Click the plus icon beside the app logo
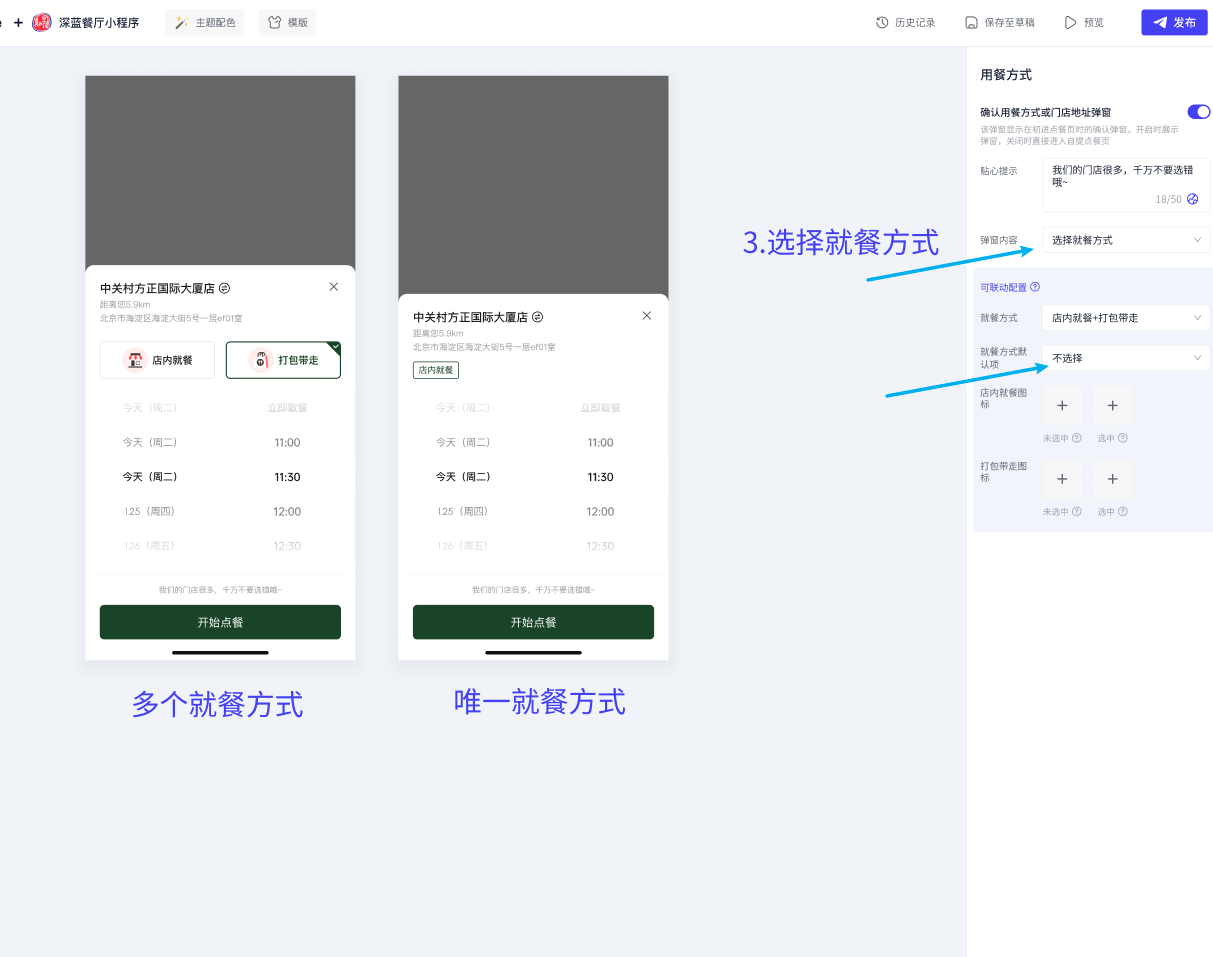The height and width of the screenshot is (957, 1213). pyautogui.click(x=18, y=22)
